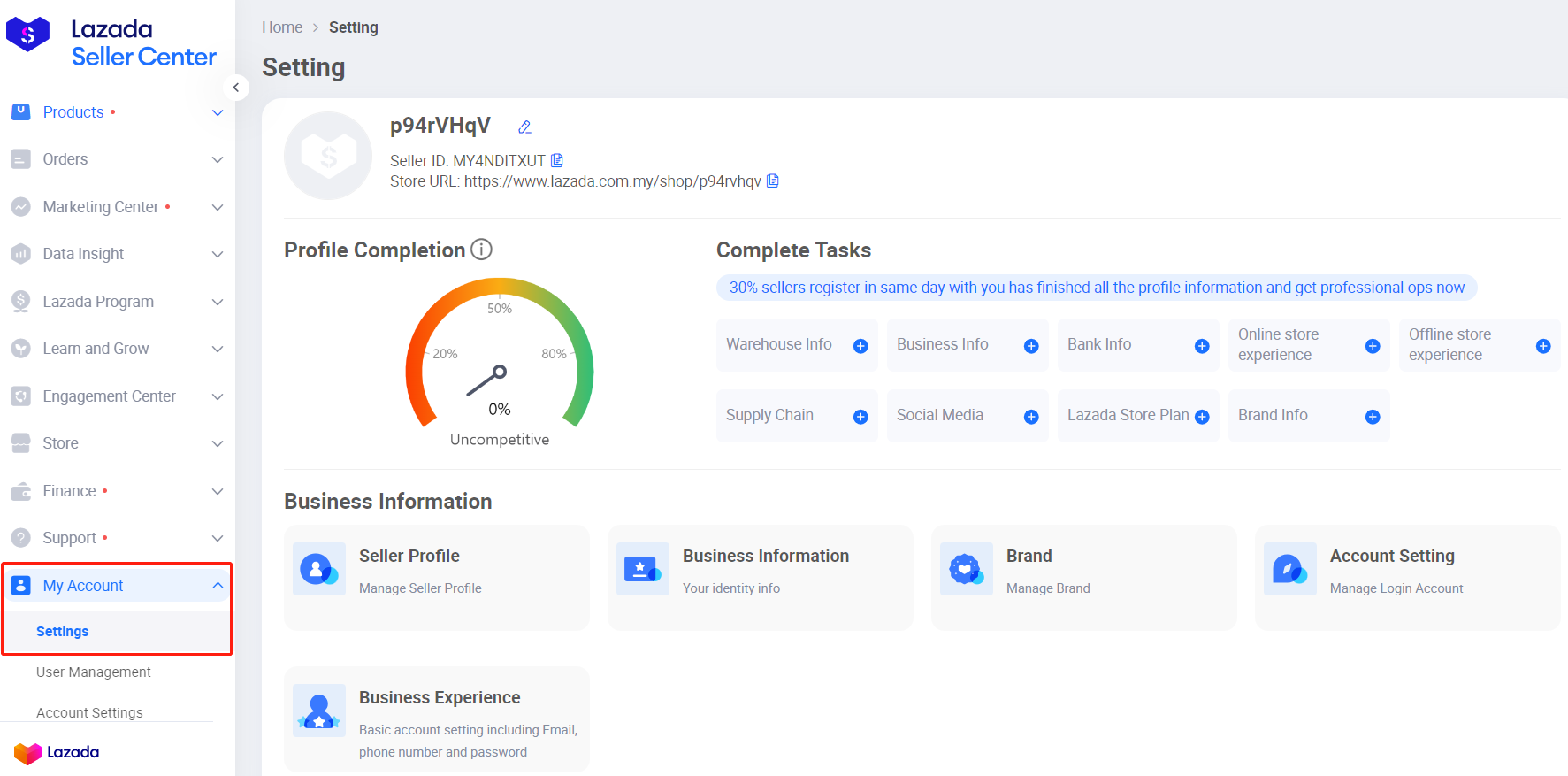The image size is (1568, 776).
Task: Copy the Seller ID with the copy icon
Action: 557,160
